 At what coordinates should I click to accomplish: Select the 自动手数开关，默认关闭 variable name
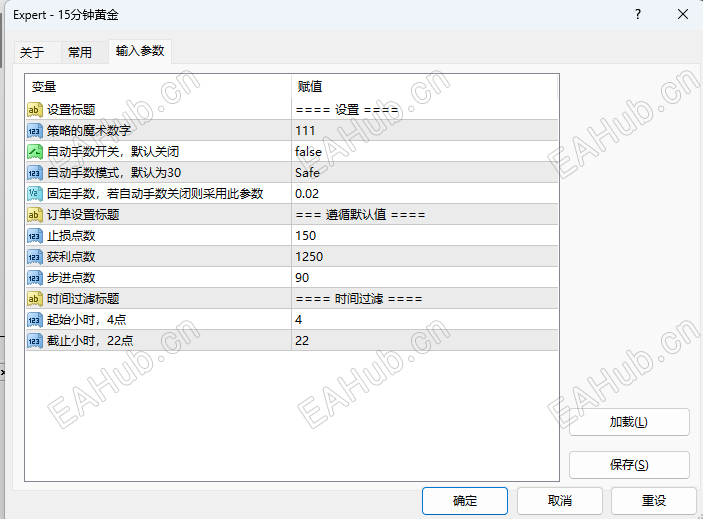tap(113, 152)
